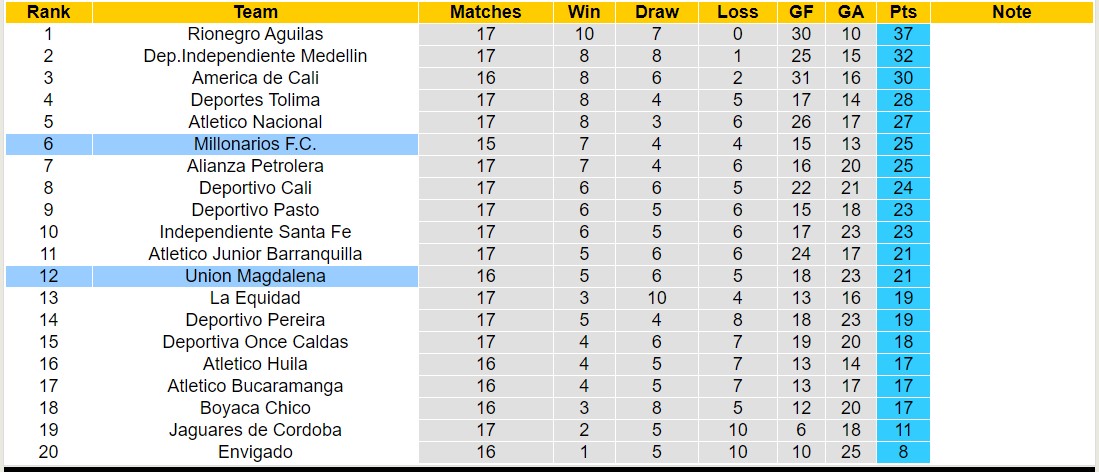Click Jaguares de Cordoba team name
The height and width of the screenshot is (472, 1099).
(x=255, y=430)
